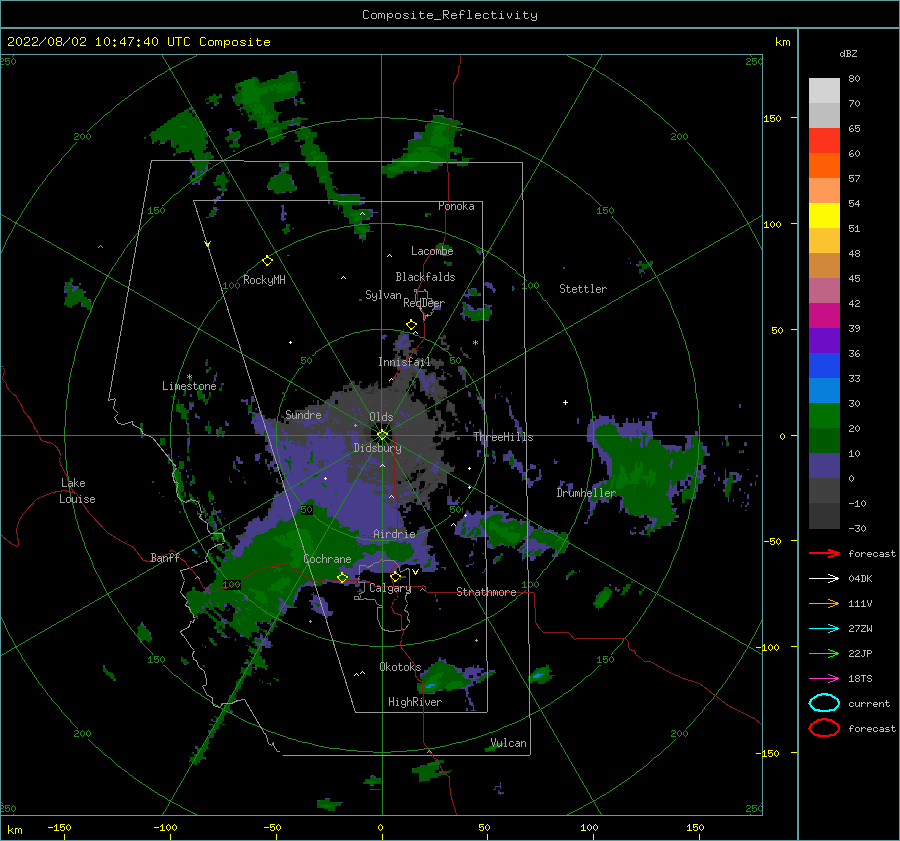This screenshot has height=841, width=900.
Task: Pick the red 60-65 dBZ color swatch
Action: tap(824, 141)
